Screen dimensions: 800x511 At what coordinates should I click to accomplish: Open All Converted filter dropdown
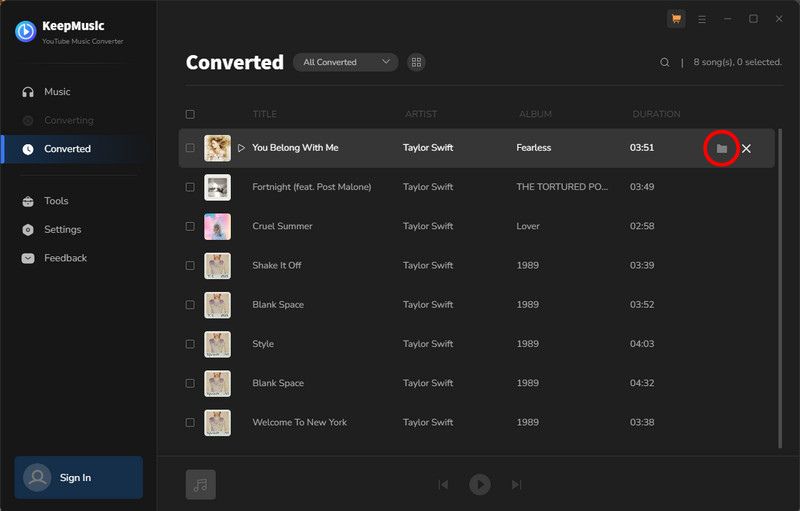pos(345,62)
